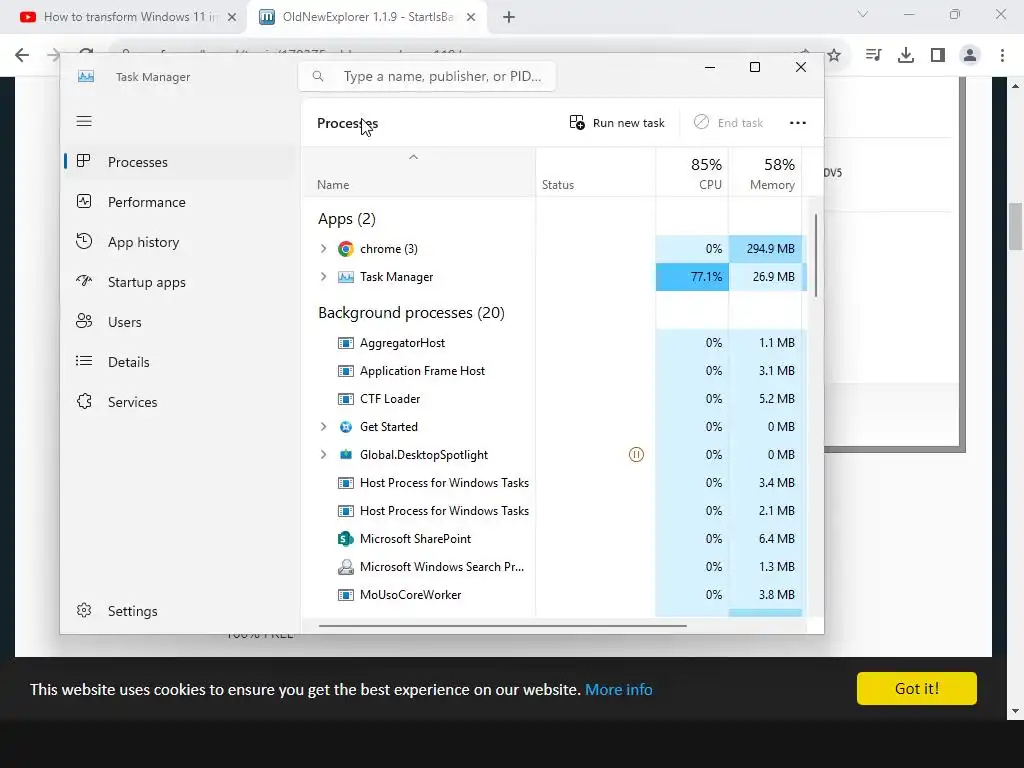This screenshot has width=1024, height=768.
Task: Click the Performance graph icon in the sidebar
Action: tap(84, 201)
